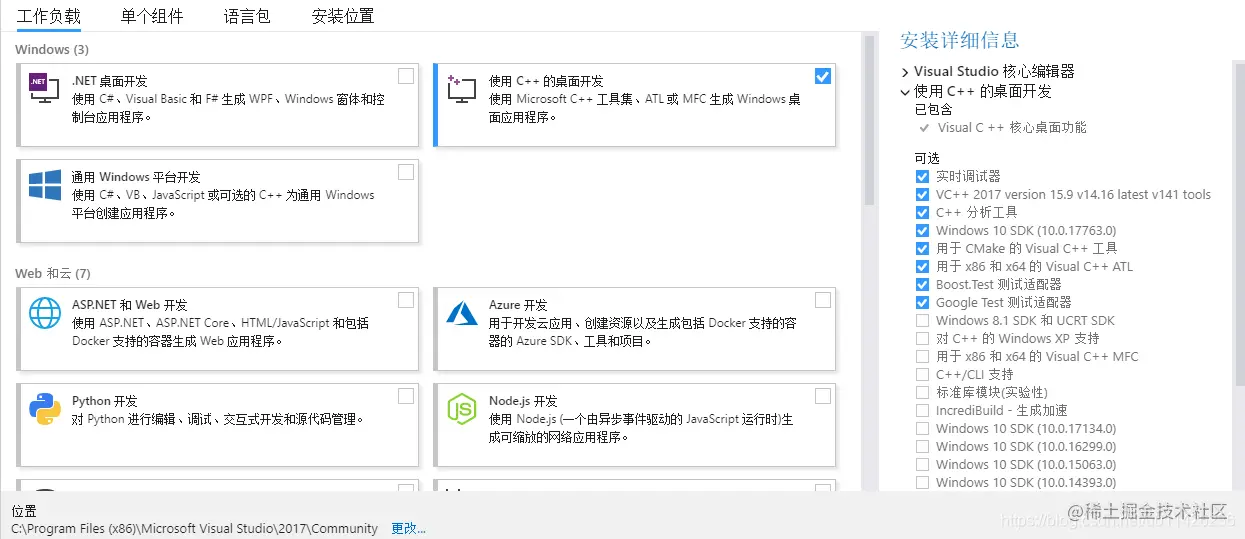This screenshot has width=1245, height=539.
Task: Enable IncrediBuild - 生成加速 option
Action: (922, 410)
